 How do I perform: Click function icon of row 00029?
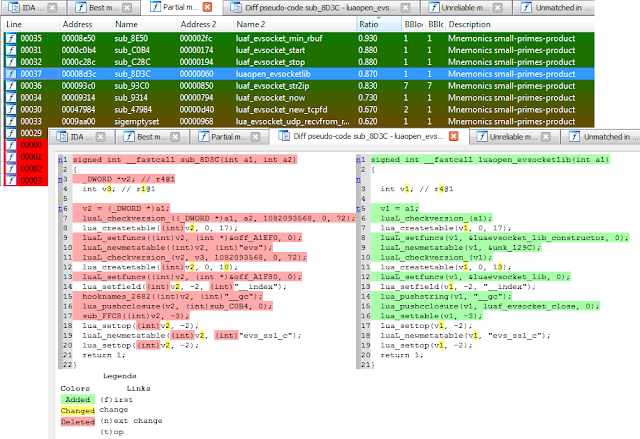(11, 133)
